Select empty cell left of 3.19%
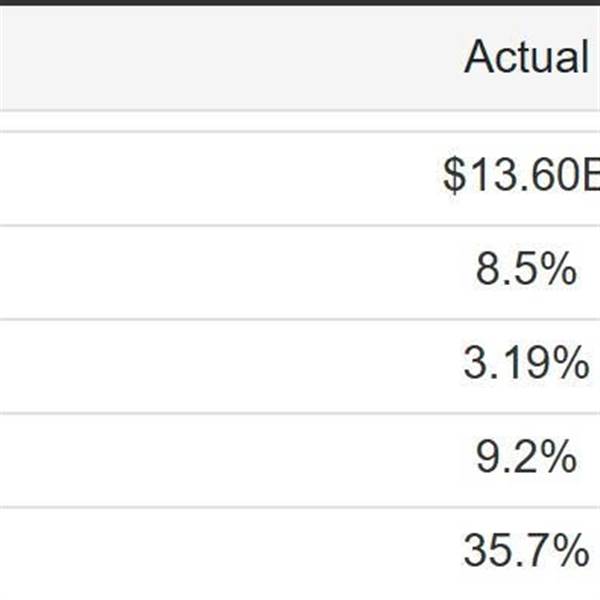The image size is (600, 600). pyautogui.click(x=200, y=365)
